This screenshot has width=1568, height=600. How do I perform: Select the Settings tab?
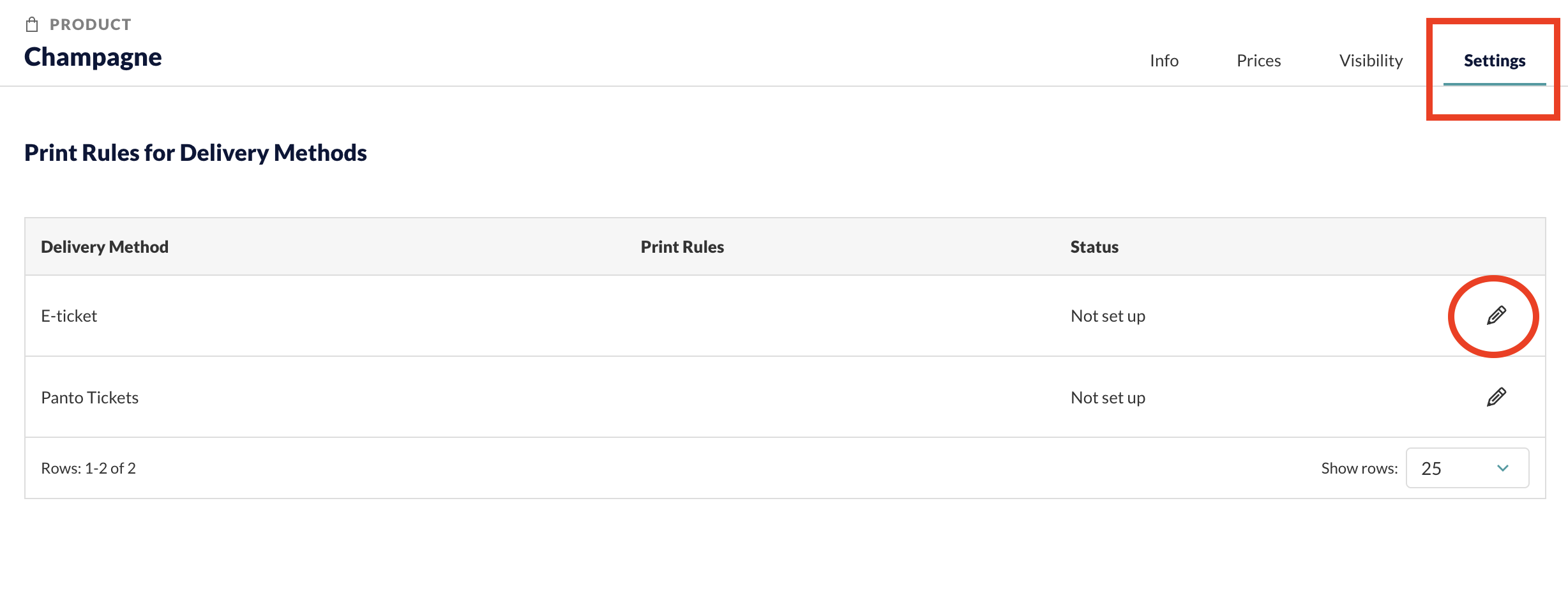(x=1495, y=61)
